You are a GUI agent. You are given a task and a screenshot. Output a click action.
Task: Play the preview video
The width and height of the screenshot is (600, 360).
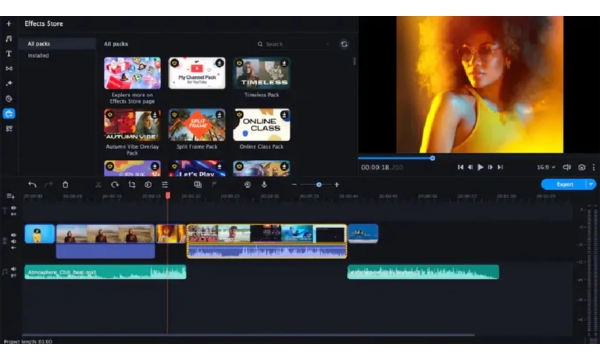point(480,167)
